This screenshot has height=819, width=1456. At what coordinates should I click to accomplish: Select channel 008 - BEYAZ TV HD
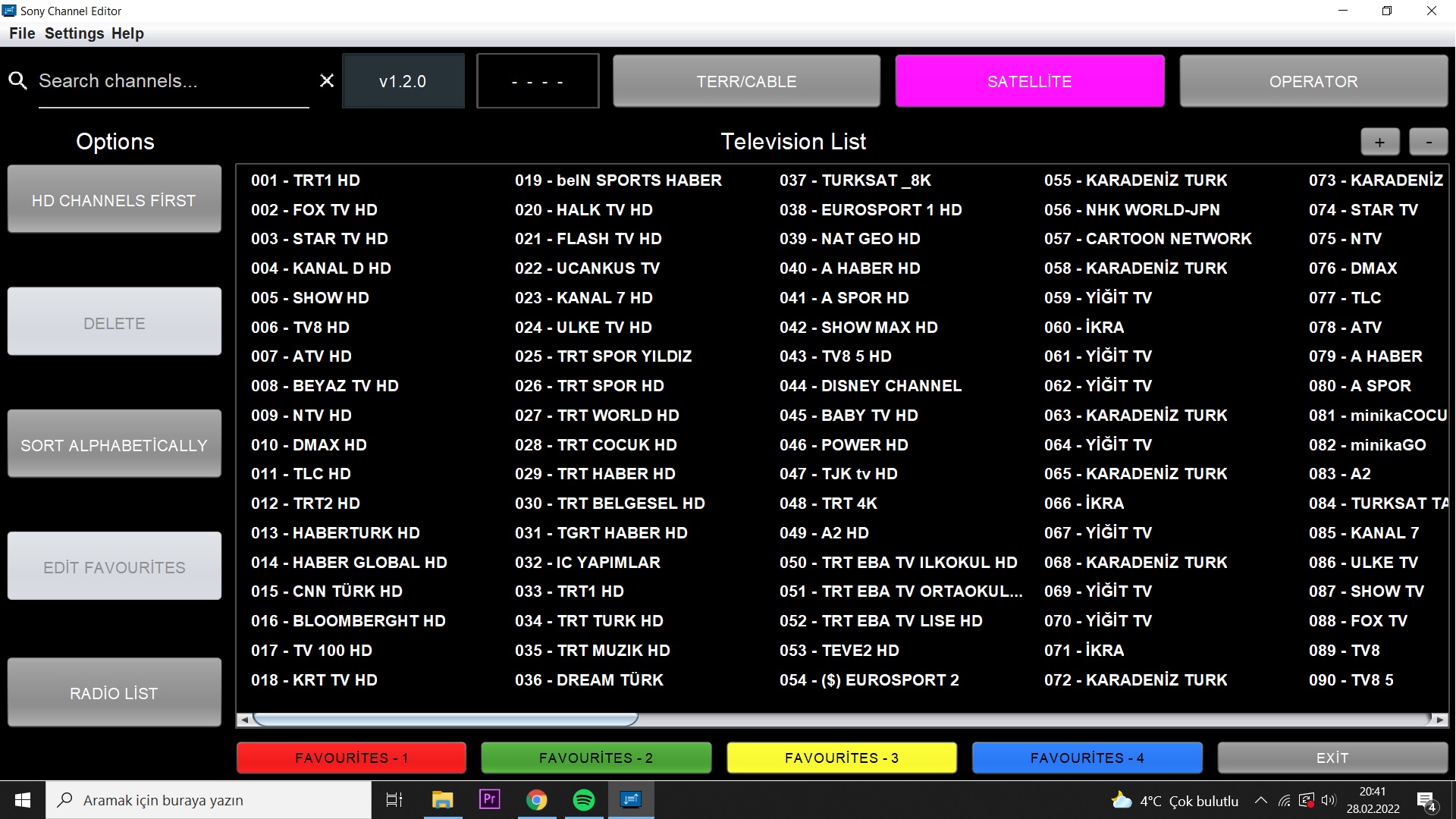click(325, 386)
